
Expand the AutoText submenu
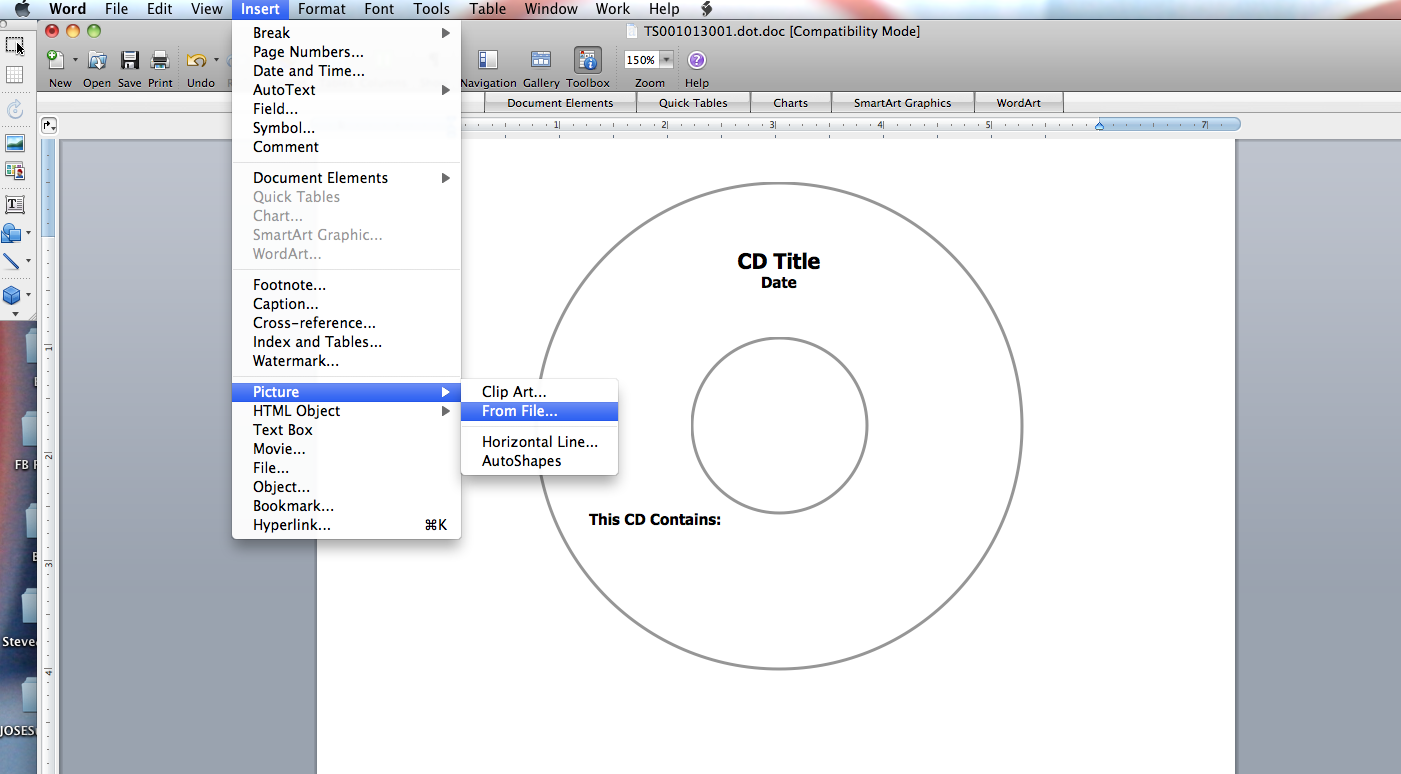[346, 90]
